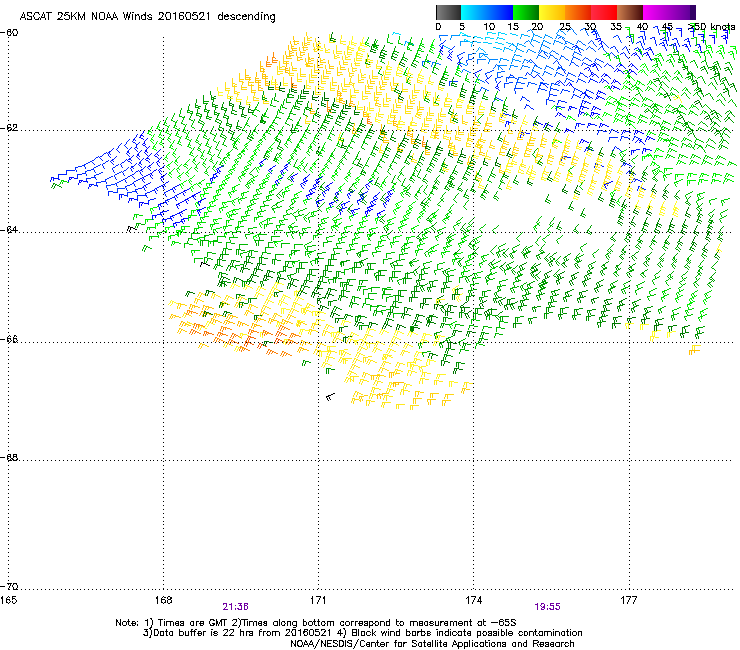Click the 19:55 swath time label
The image size is (740, 650).
547,607
